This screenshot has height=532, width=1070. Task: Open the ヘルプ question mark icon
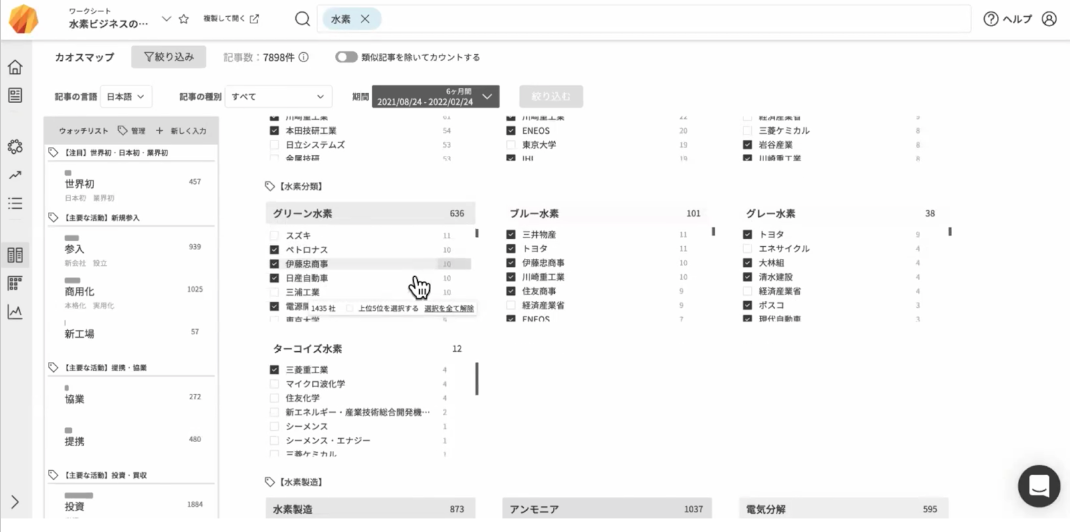pyautogui.click(x=991, y=19)
